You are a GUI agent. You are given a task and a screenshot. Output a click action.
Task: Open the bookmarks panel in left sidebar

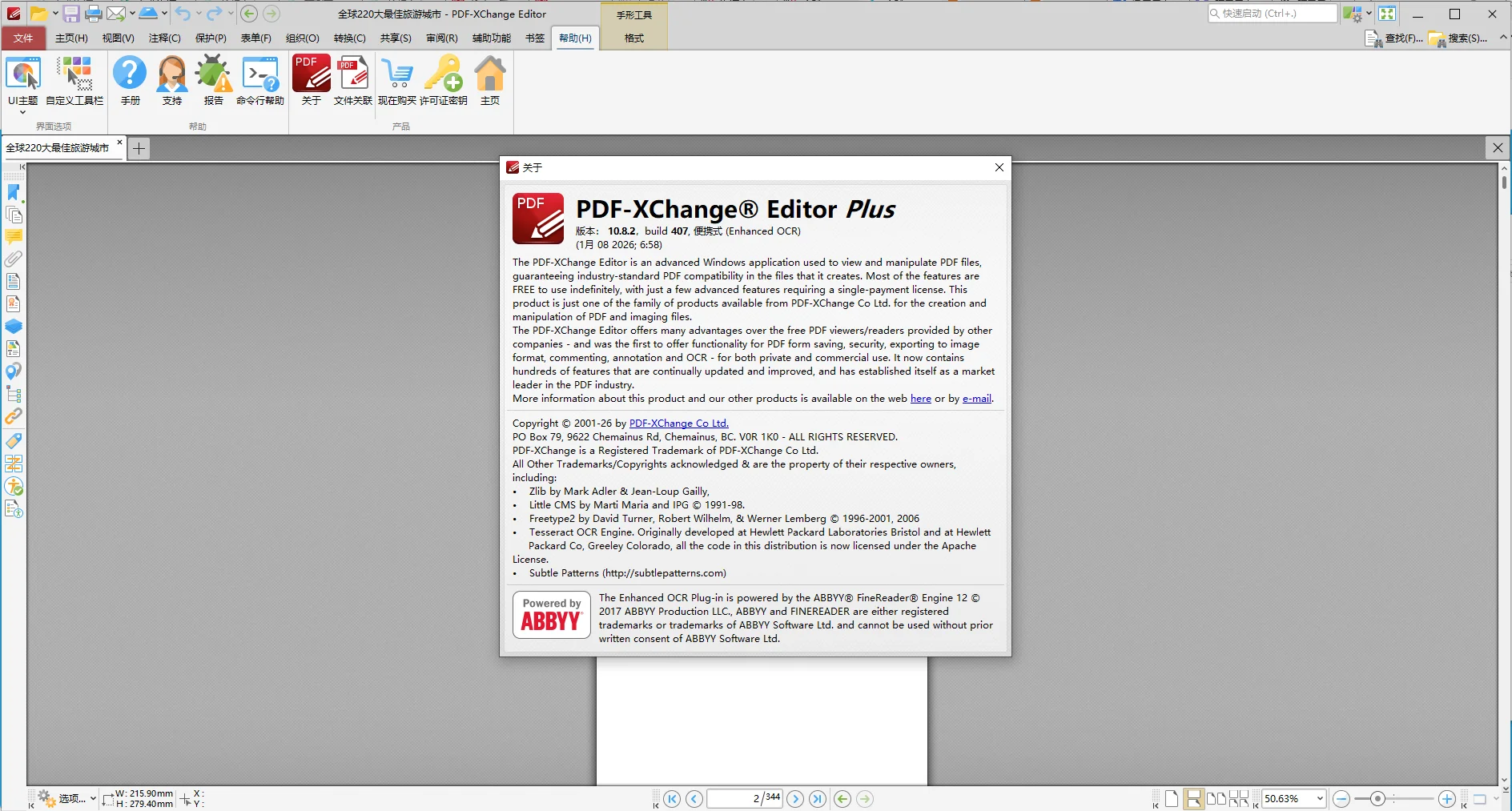[14, 192]
